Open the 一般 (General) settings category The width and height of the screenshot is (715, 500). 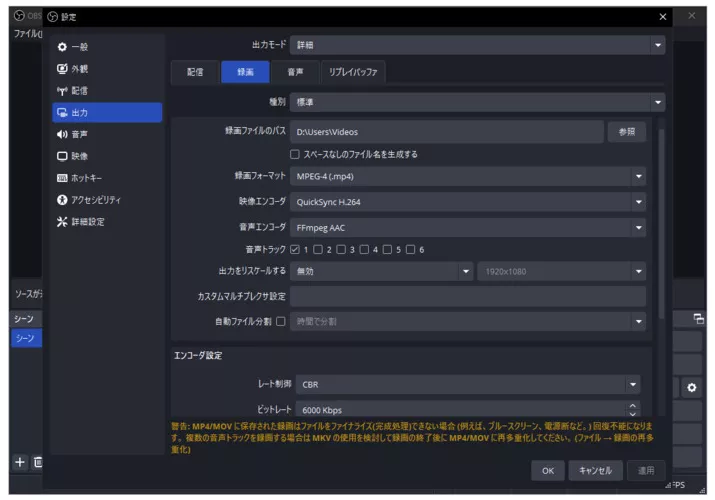(x=107, y=46)
